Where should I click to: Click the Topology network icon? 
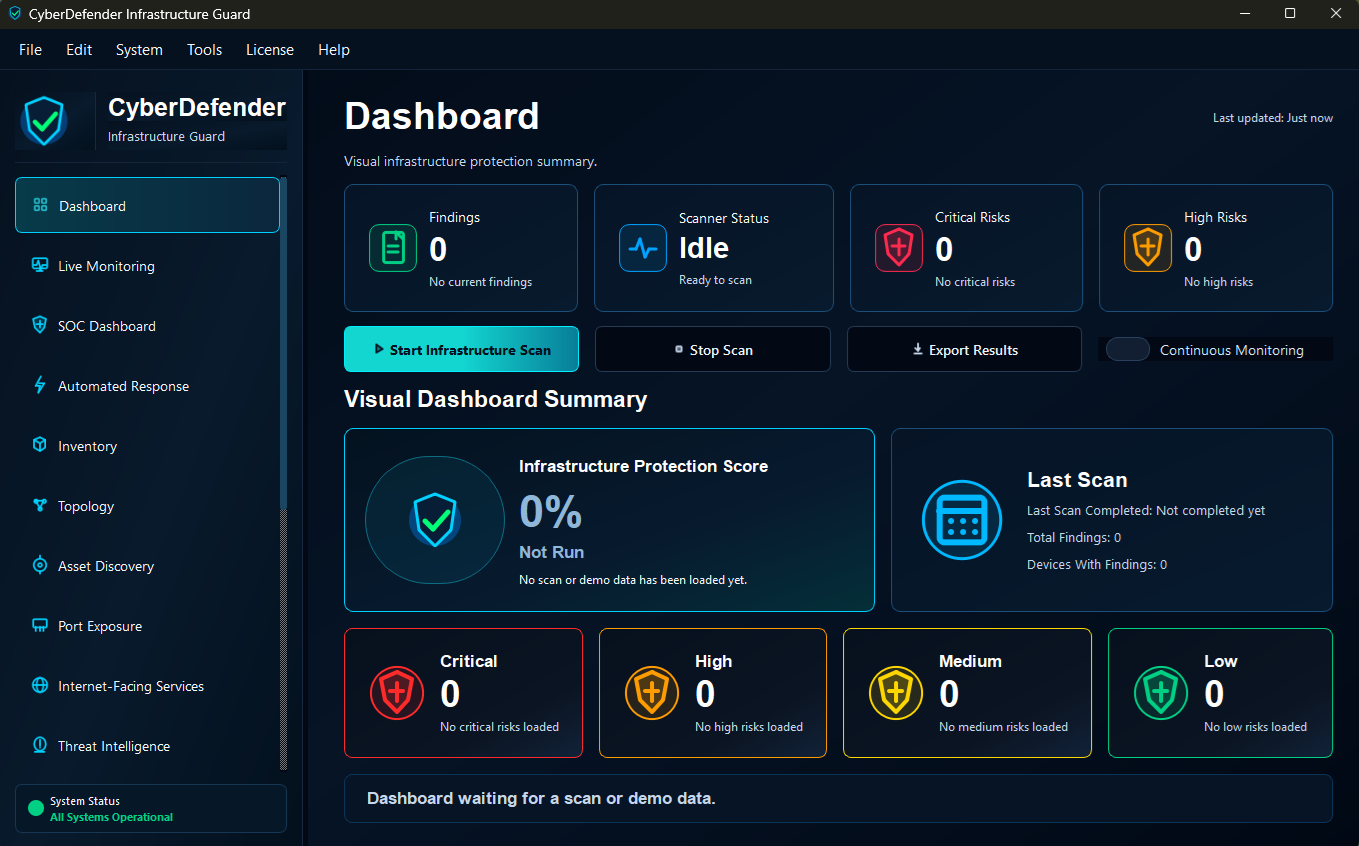click(x=40, y=506)
